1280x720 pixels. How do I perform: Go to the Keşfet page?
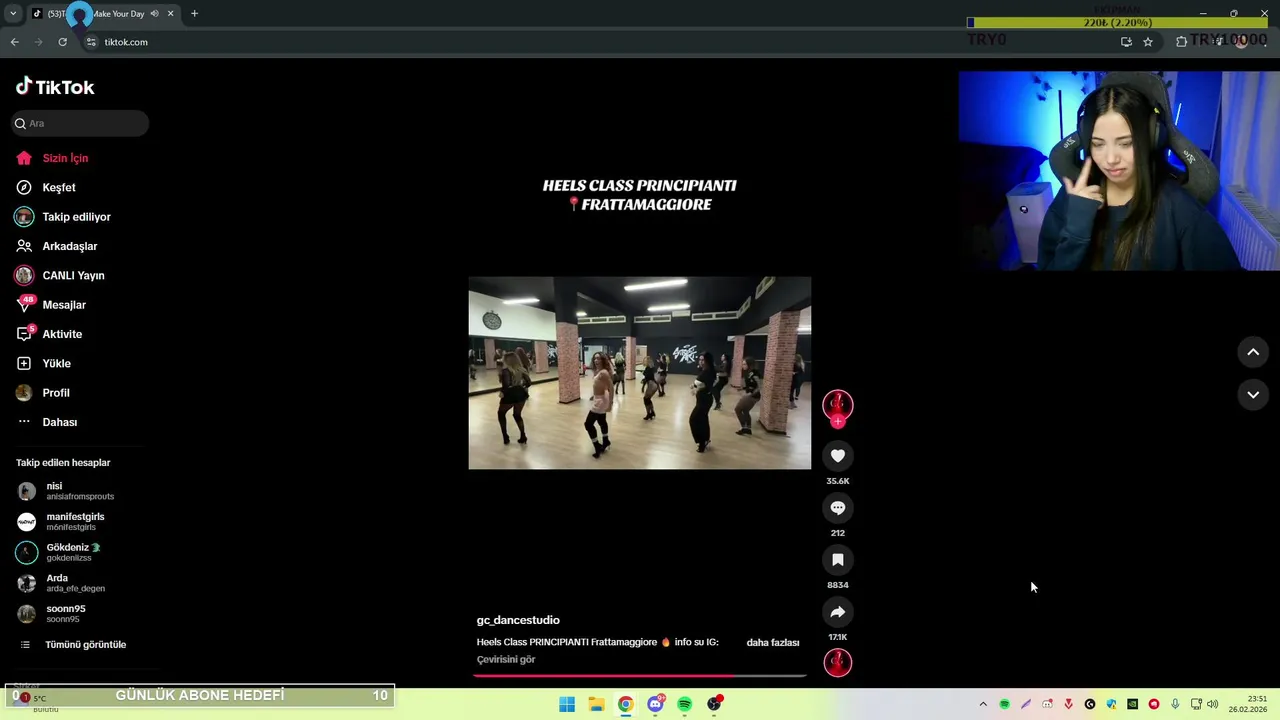[x=46, y=187]
